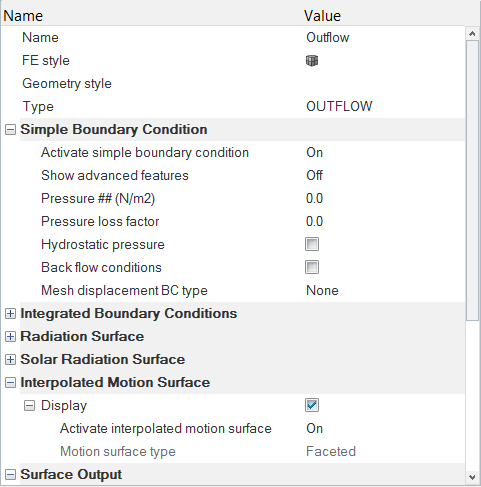Expand the Radiation Surface section
The width and height of the screenshot is (481, 487).
pyautogui.click(x=10, y=337)
